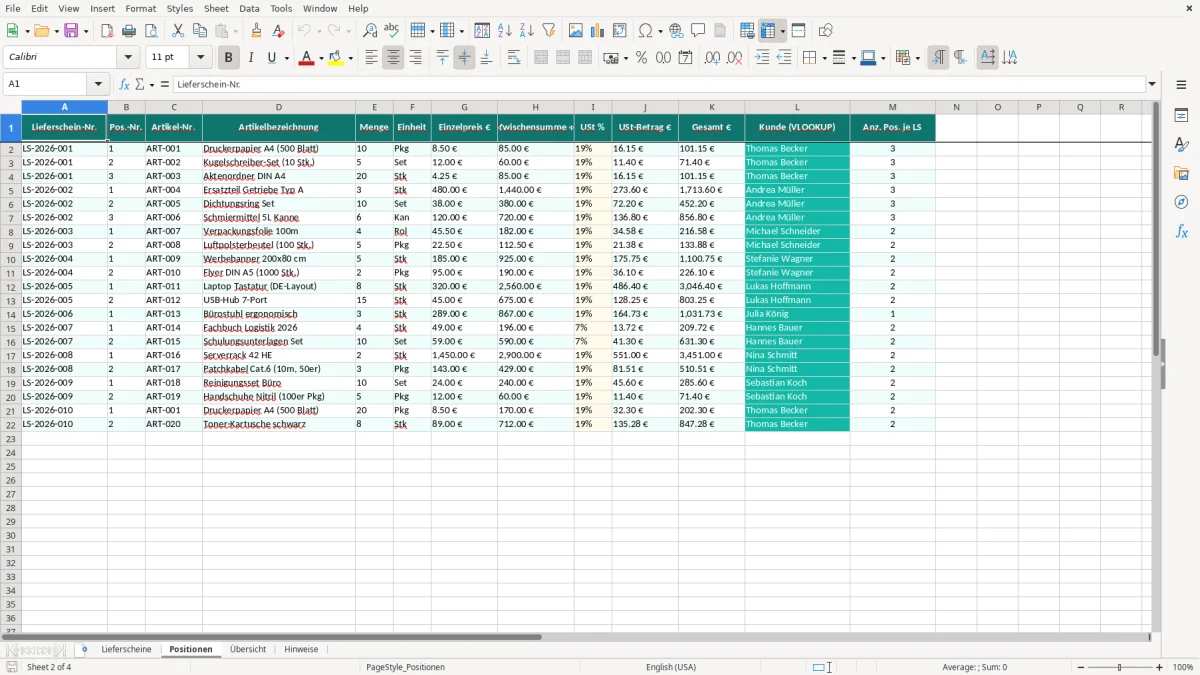
Task: Open Borders dropdown arrow
Action: [x=824, y=58]
